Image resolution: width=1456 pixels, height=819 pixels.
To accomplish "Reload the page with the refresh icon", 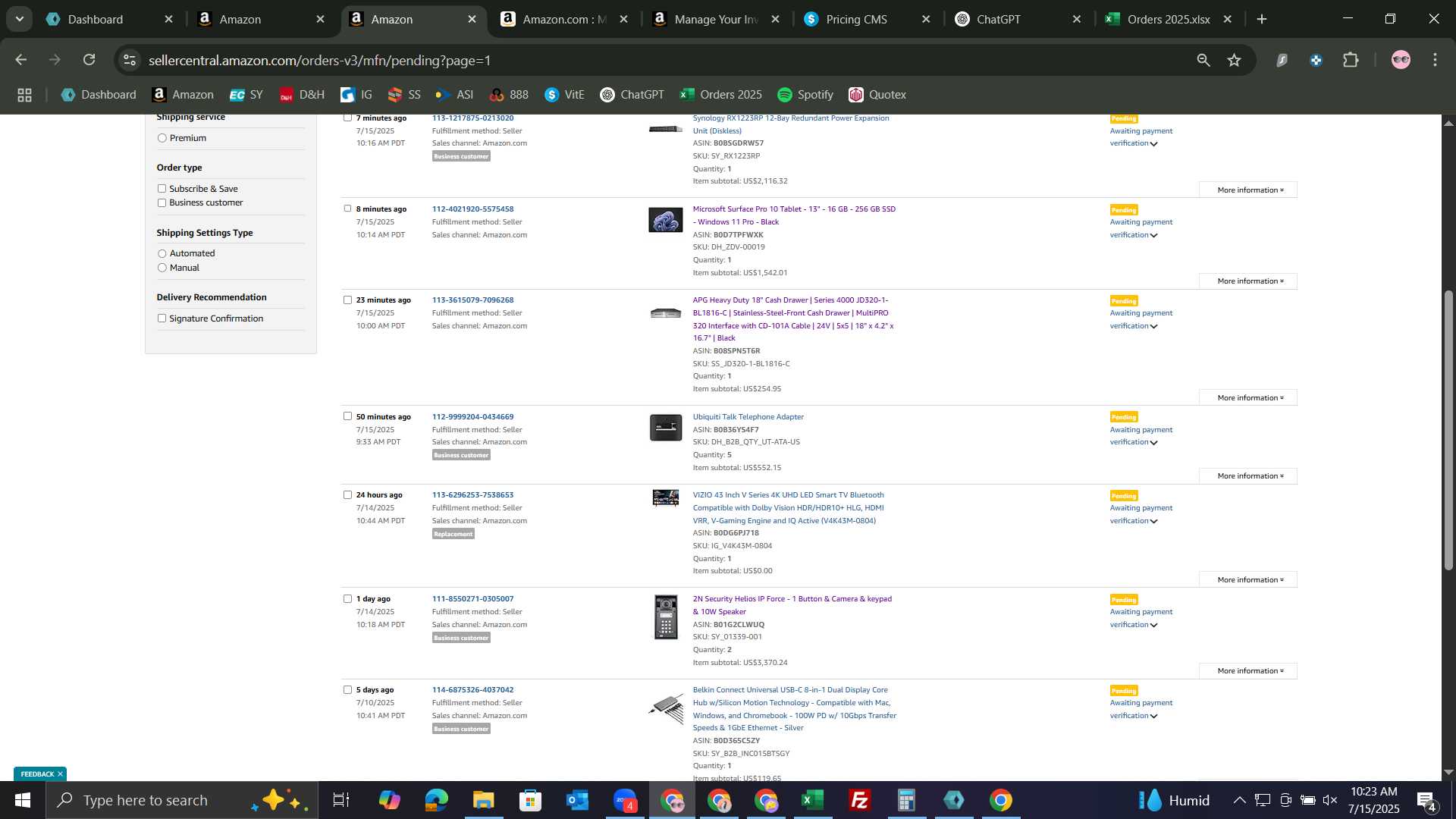I will (x=89, y=60).
